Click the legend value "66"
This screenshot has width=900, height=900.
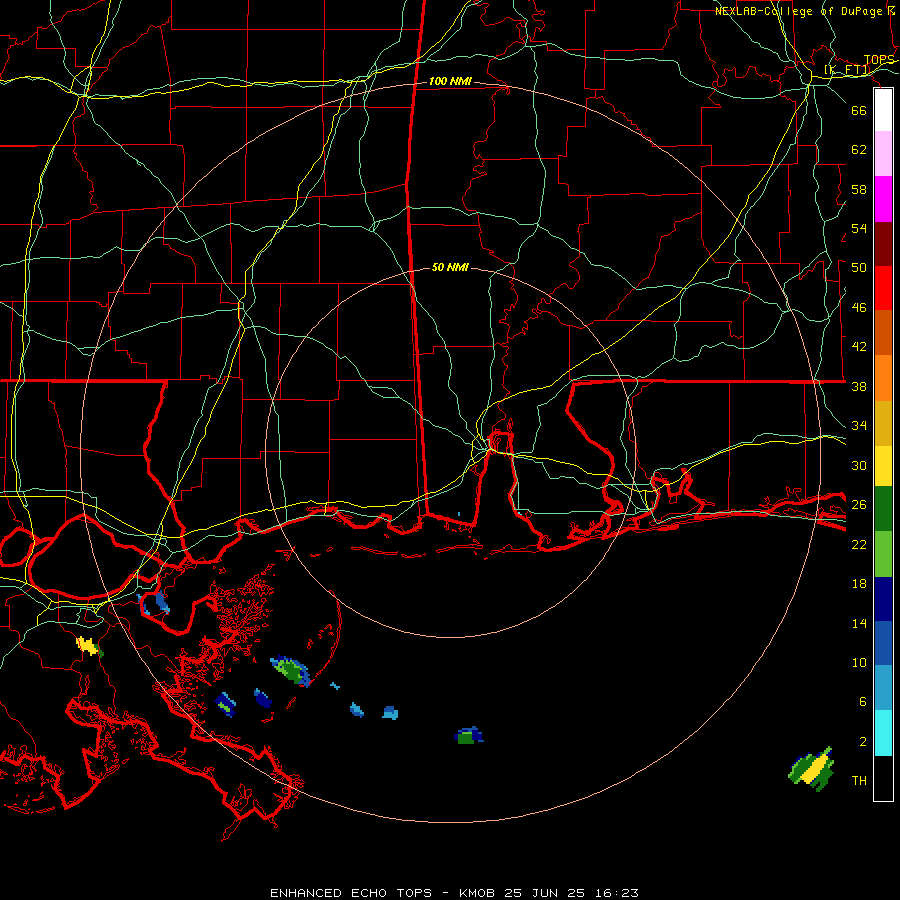point(859,110)
